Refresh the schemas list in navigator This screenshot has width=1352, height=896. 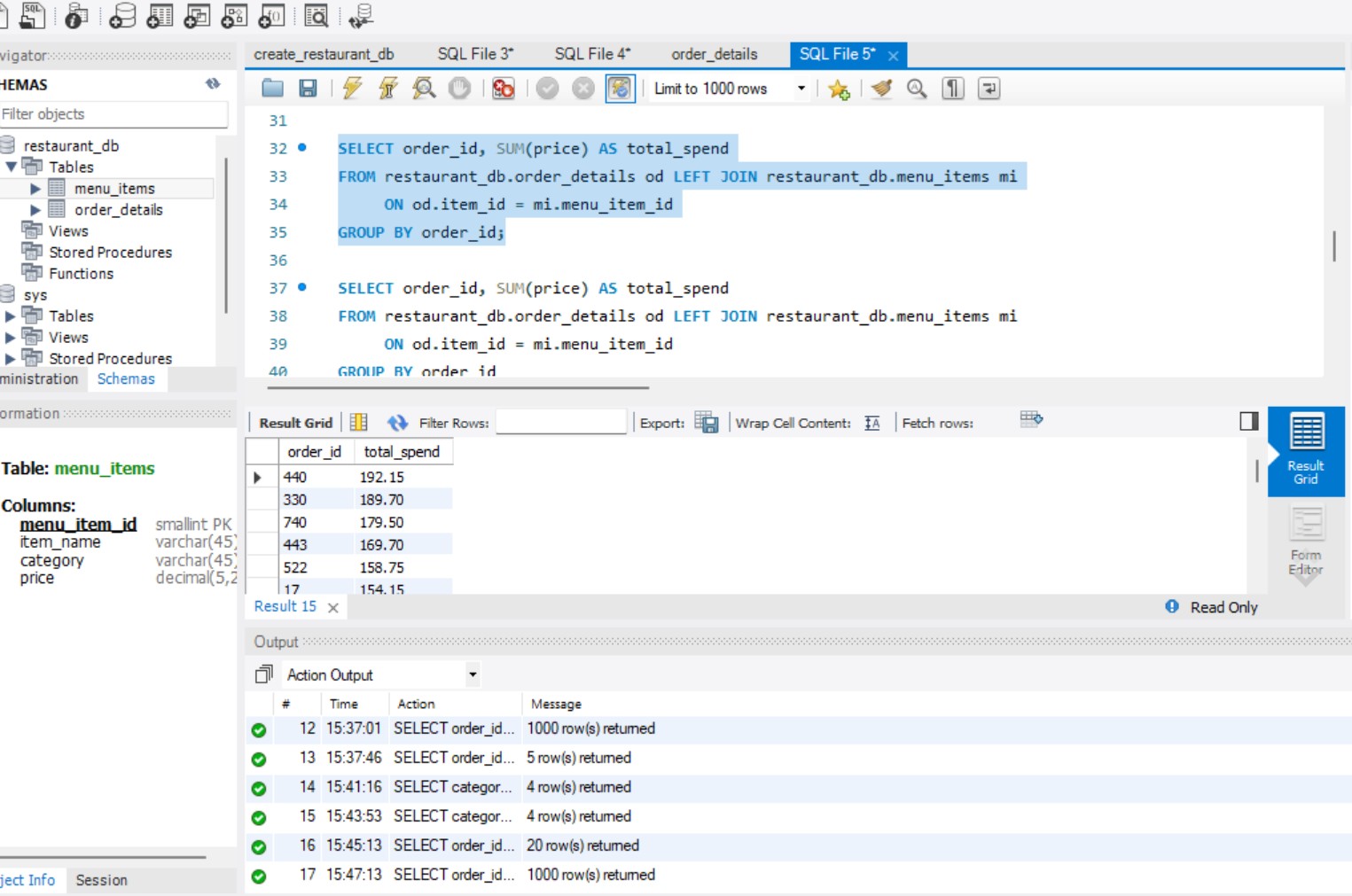click(x=213, y=83)
